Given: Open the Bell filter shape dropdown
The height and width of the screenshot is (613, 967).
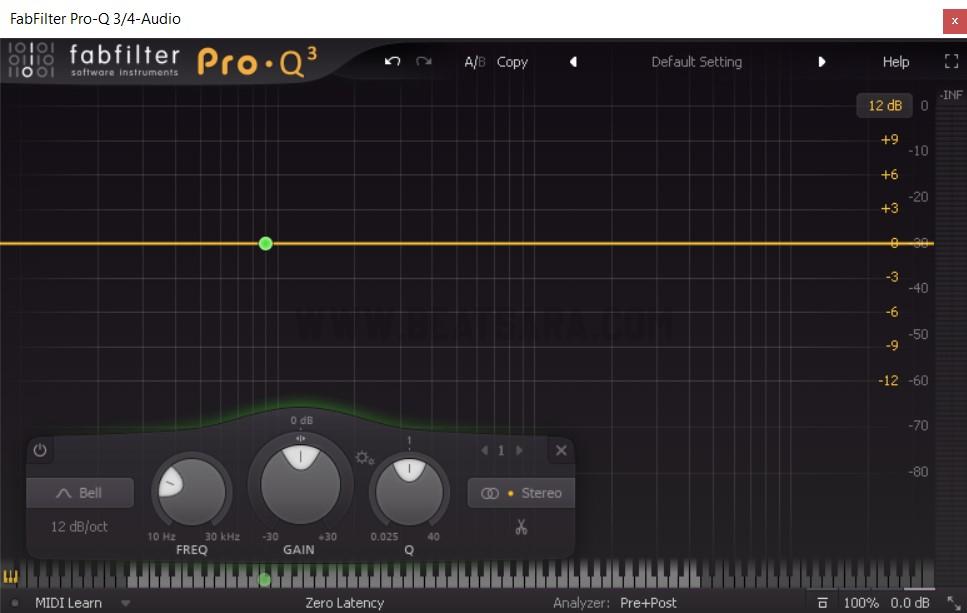Looking at the screenshot, I should 80,493.
